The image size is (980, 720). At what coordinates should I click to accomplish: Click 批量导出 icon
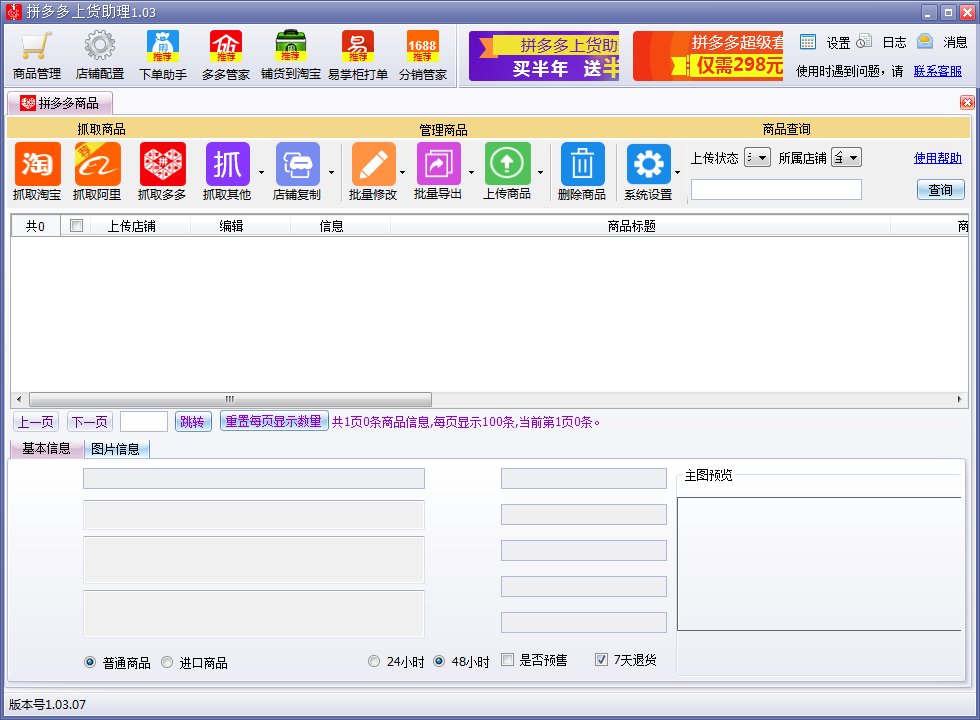click(438, 171)
